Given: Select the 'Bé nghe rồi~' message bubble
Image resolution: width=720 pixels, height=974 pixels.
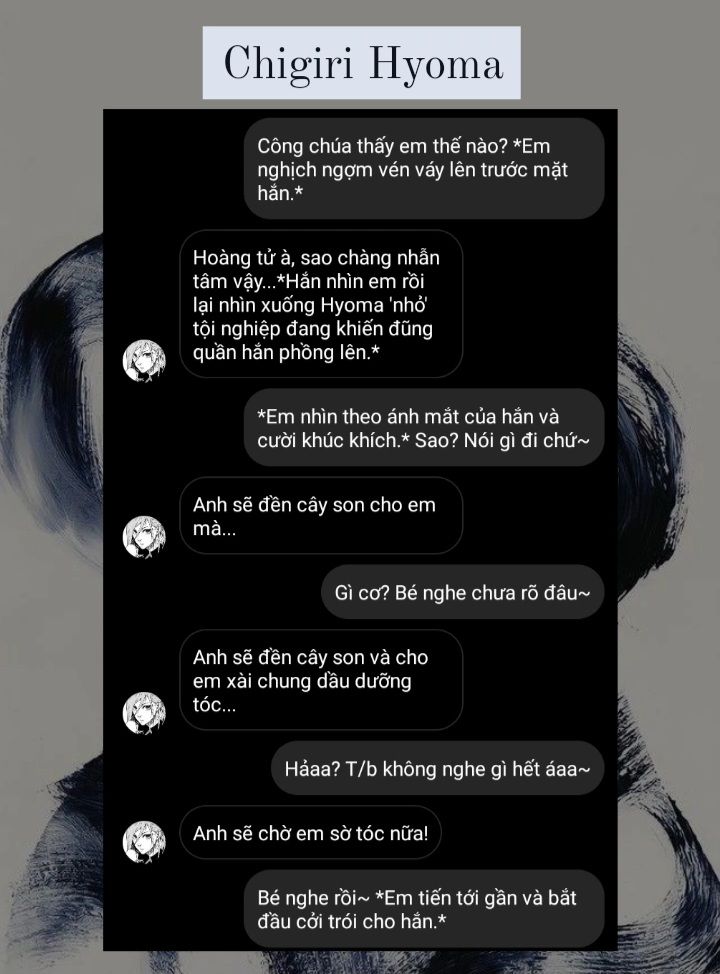Looking at the screenshot, I should pos(424,909).
